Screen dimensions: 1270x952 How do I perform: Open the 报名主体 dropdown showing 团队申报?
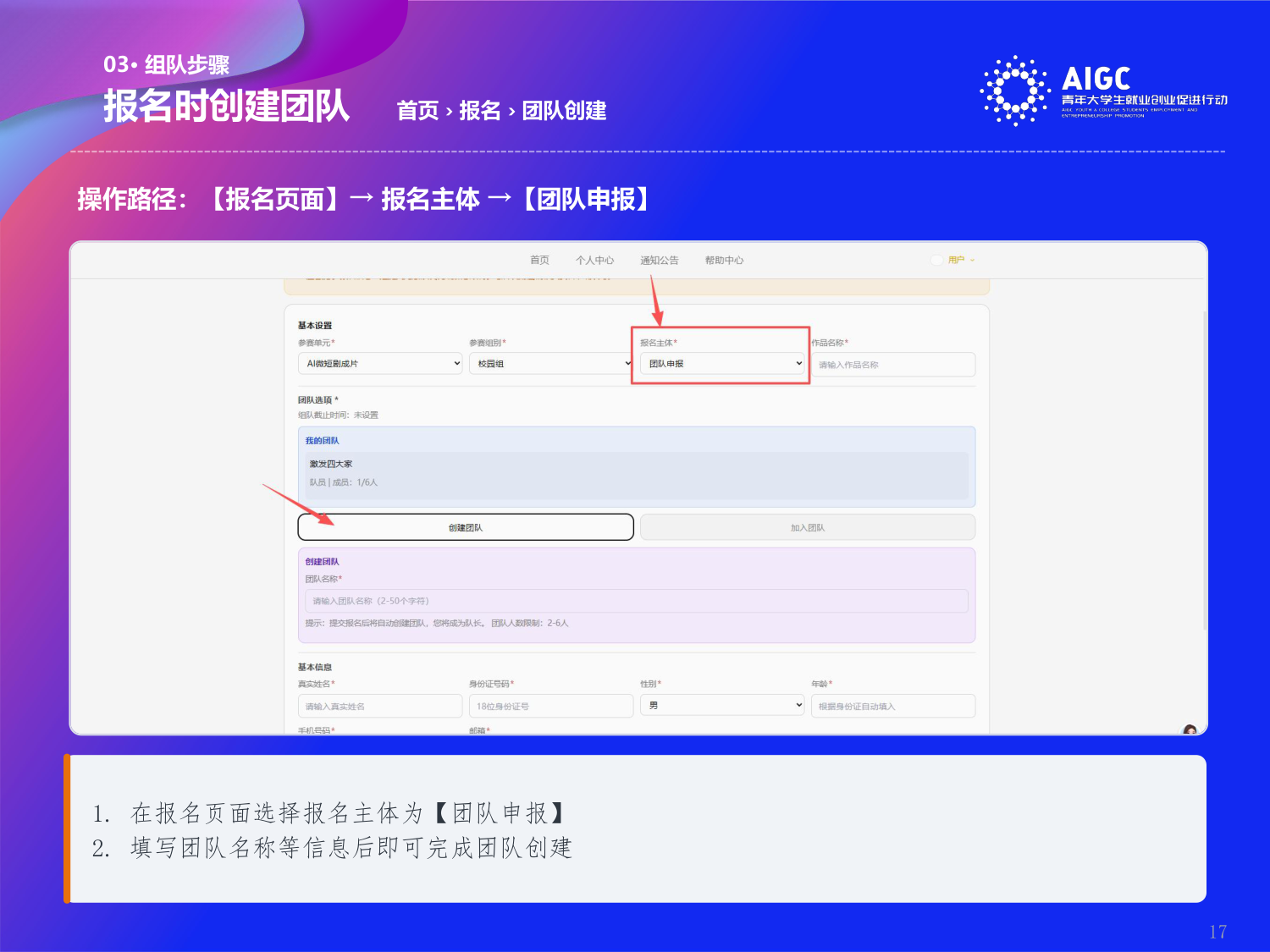tap(722, 364)
